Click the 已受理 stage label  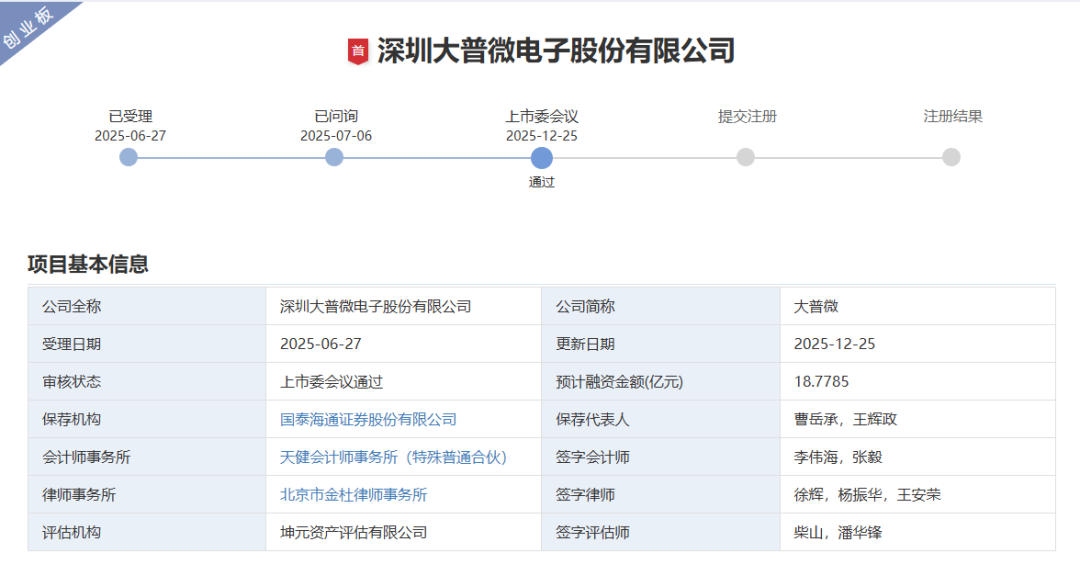pyautogui.click(x=130, y=116)
